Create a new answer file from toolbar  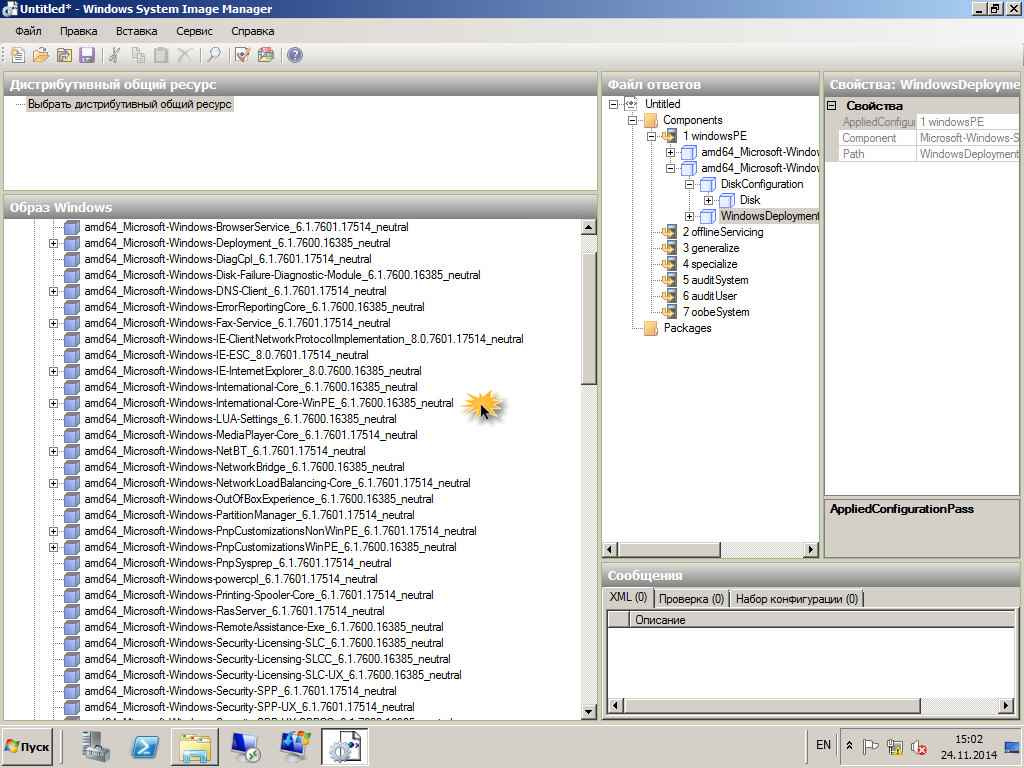[18, 56]
